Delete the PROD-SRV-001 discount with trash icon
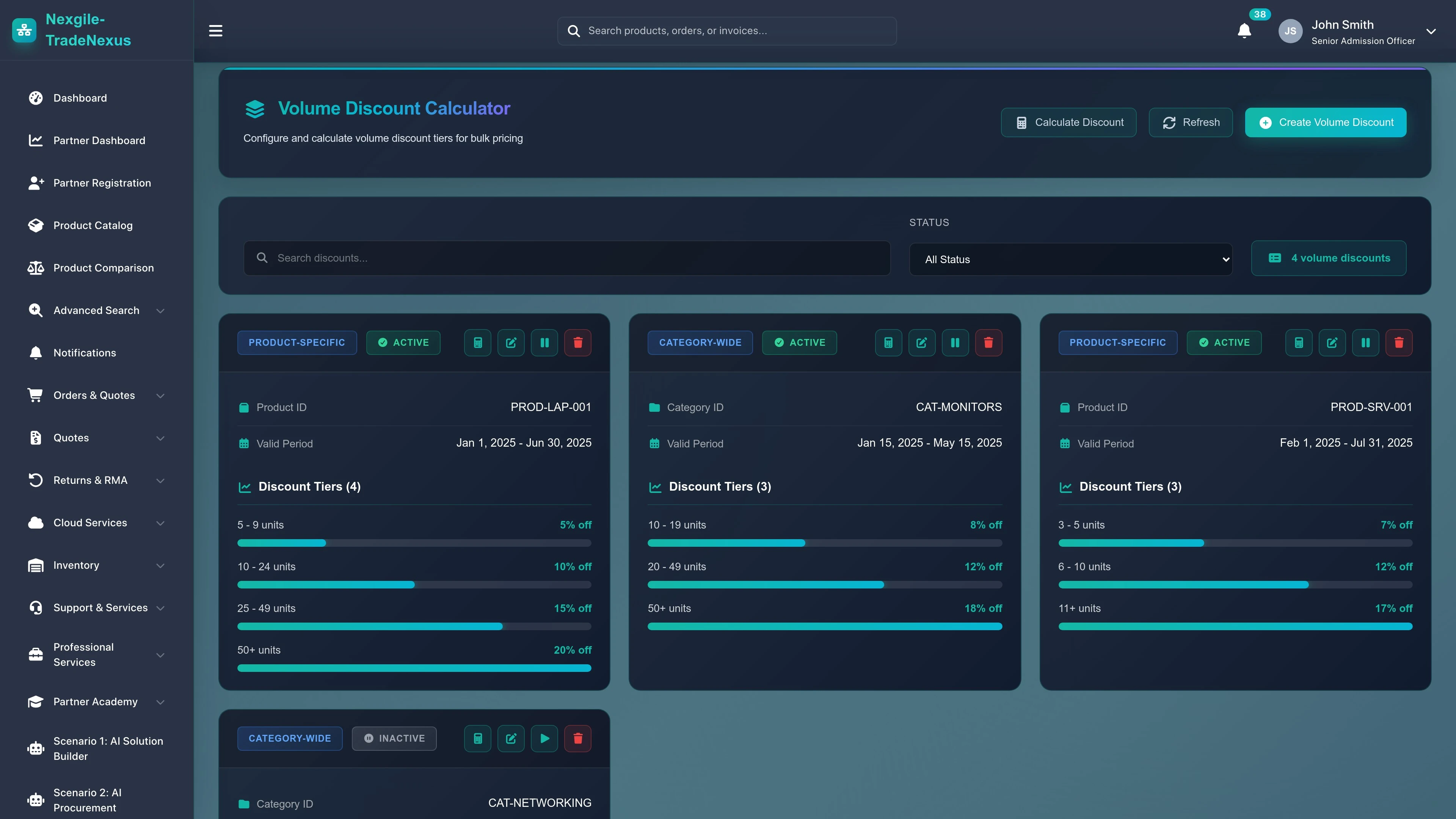Image resolution: width=1456 pixels, height=819 pixels. [1398, 342]
